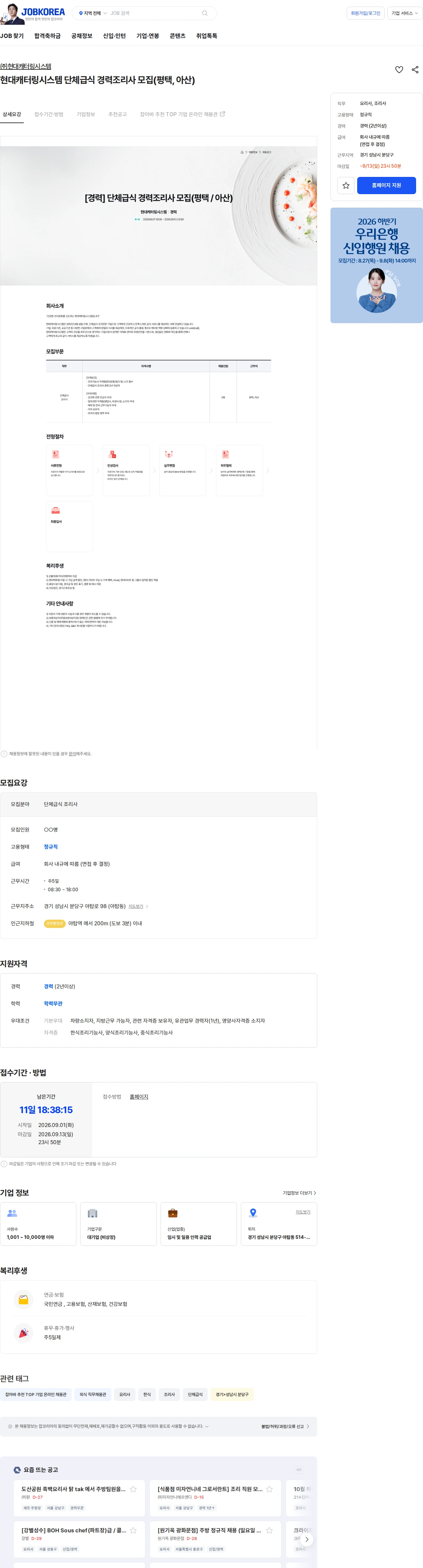Open the 콘텐츠 menu
This screenshot has width=423, height=1568.
click(177, 36)
